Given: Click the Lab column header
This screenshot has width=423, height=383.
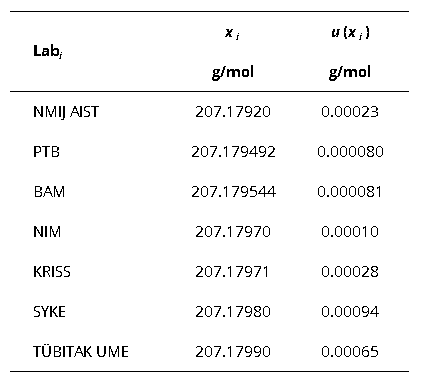Looking at the screenshot, I should click(x=48, y=51).
